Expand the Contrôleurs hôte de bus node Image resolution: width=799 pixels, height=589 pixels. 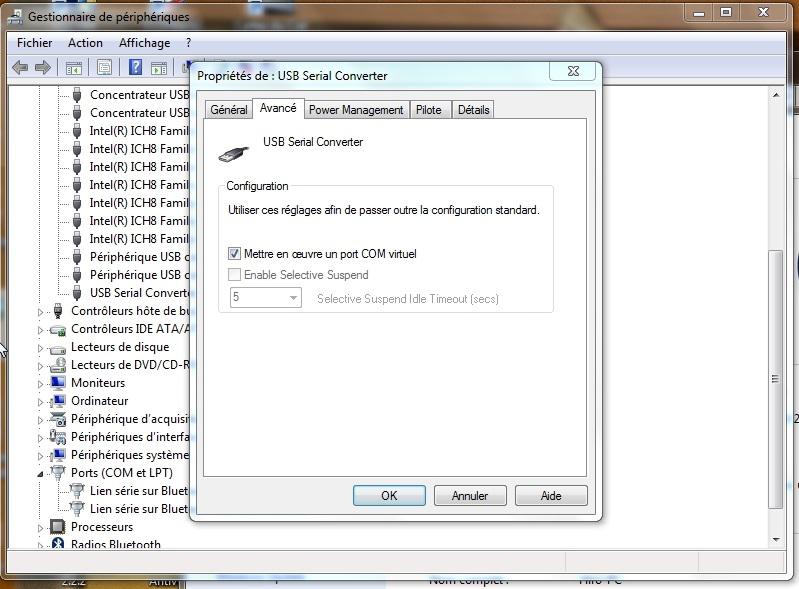(x=41, y=312)
